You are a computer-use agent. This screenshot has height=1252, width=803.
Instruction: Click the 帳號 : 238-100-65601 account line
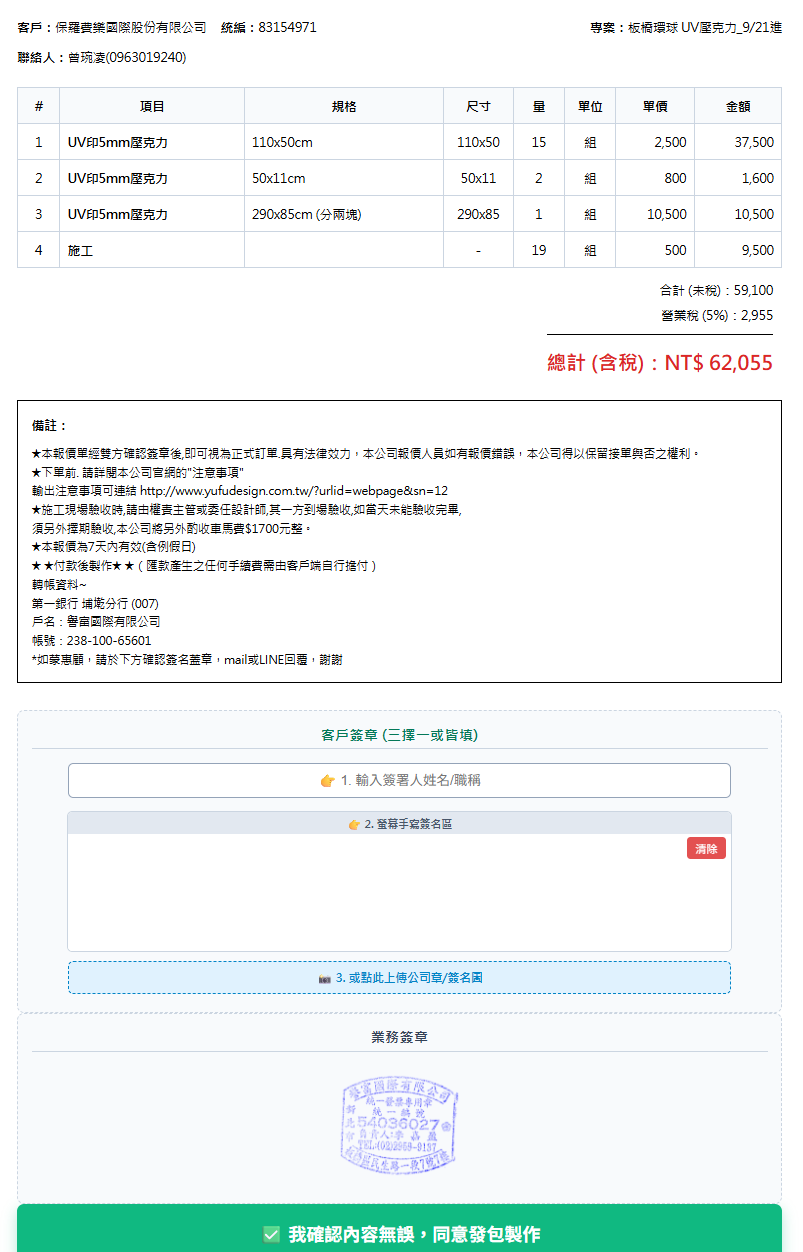pos(92,640)
